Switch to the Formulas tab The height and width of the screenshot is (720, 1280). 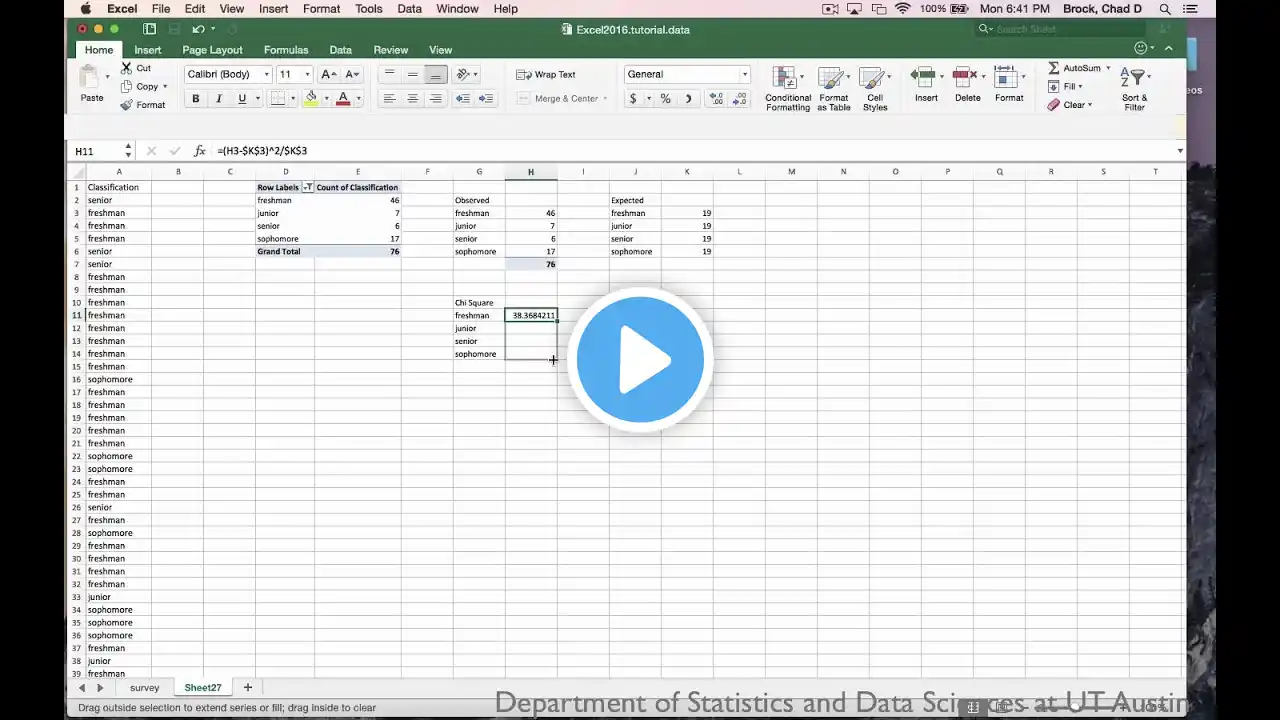(x=286, y=50)
